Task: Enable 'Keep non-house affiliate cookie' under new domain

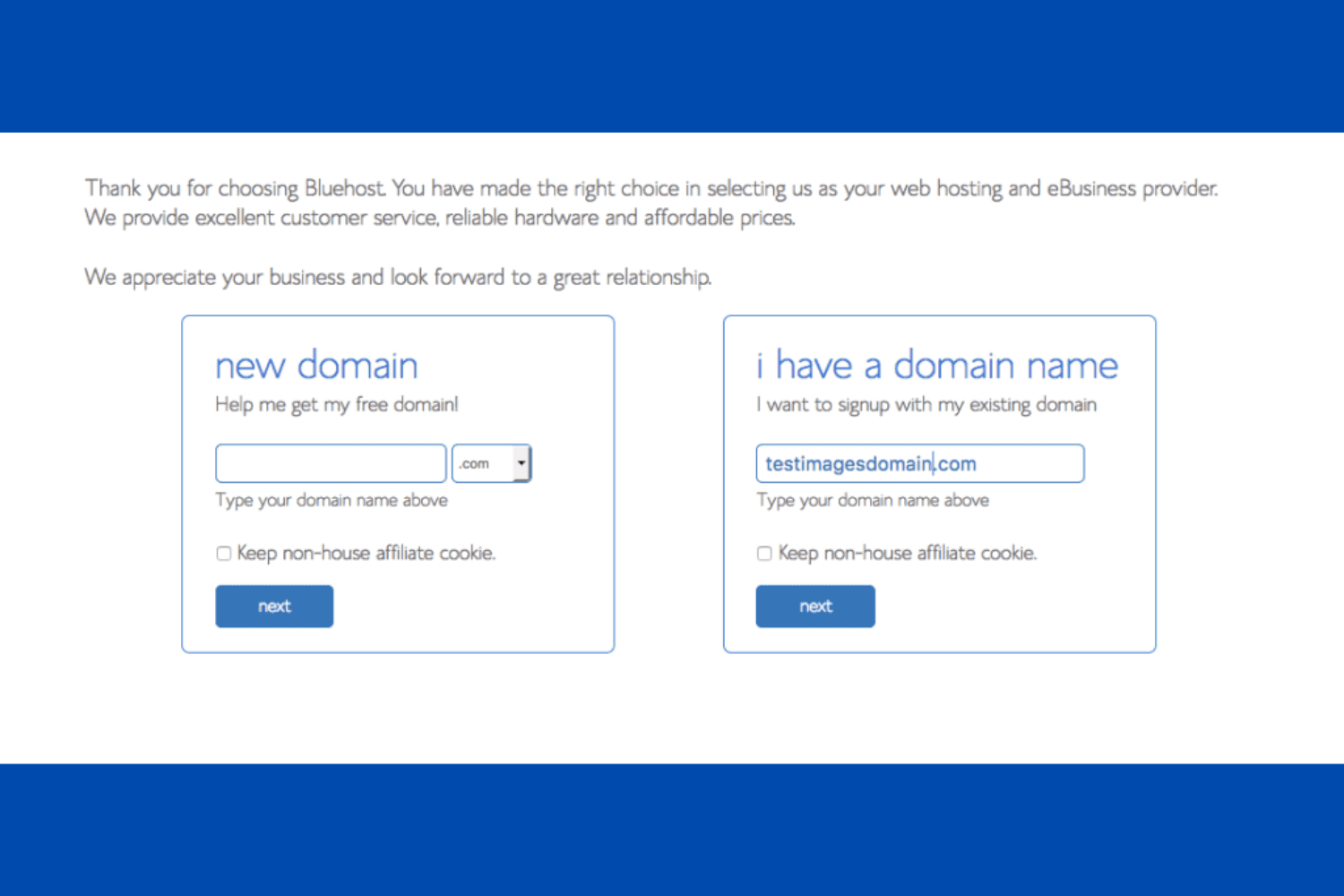Action: click(x=224, y=553)
